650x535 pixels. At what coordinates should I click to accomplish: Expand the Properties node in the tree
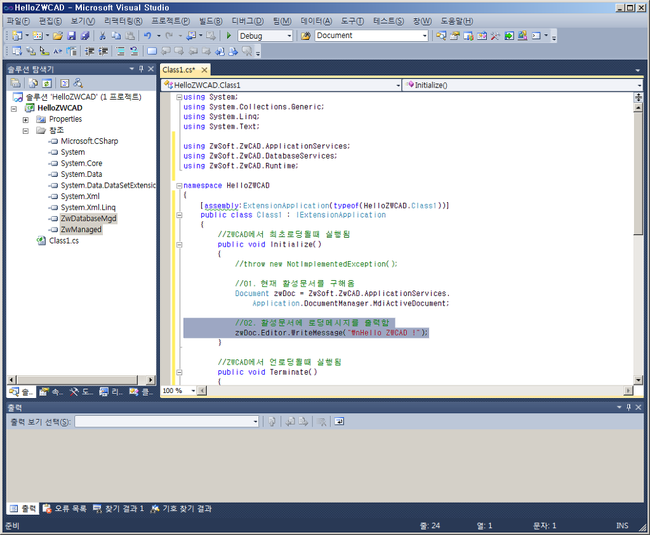[x=26, y=120]
